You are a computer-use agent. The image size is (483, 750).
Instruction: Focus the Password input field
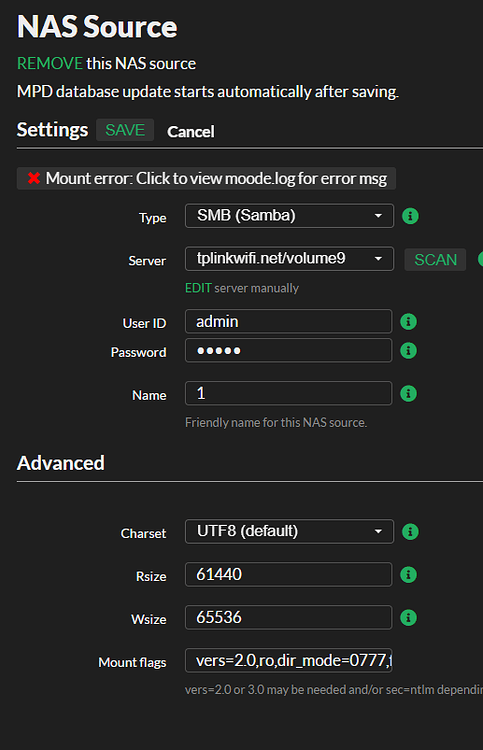point(288,351)
